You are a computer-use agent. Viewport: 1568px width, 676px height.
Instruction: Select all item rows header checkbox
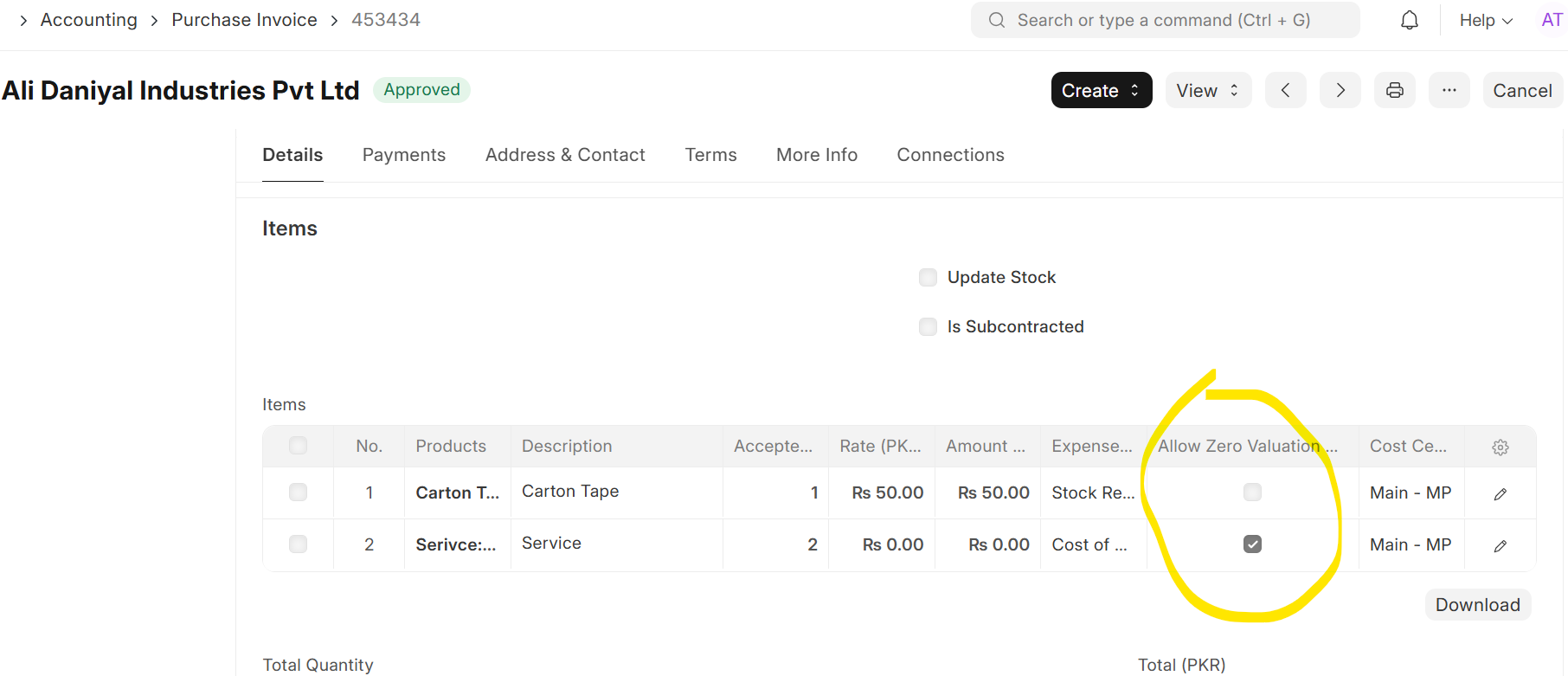pos(298,446)
